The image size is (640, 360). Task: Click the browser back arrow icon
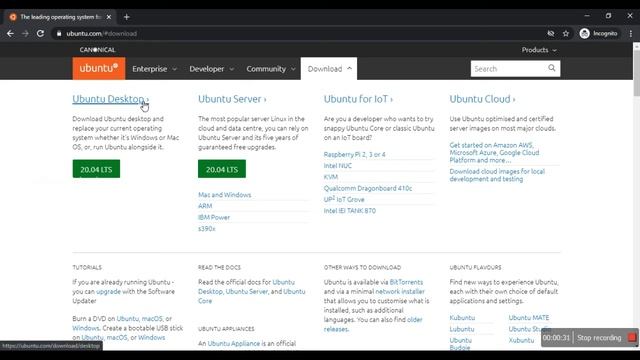point(10,33)
